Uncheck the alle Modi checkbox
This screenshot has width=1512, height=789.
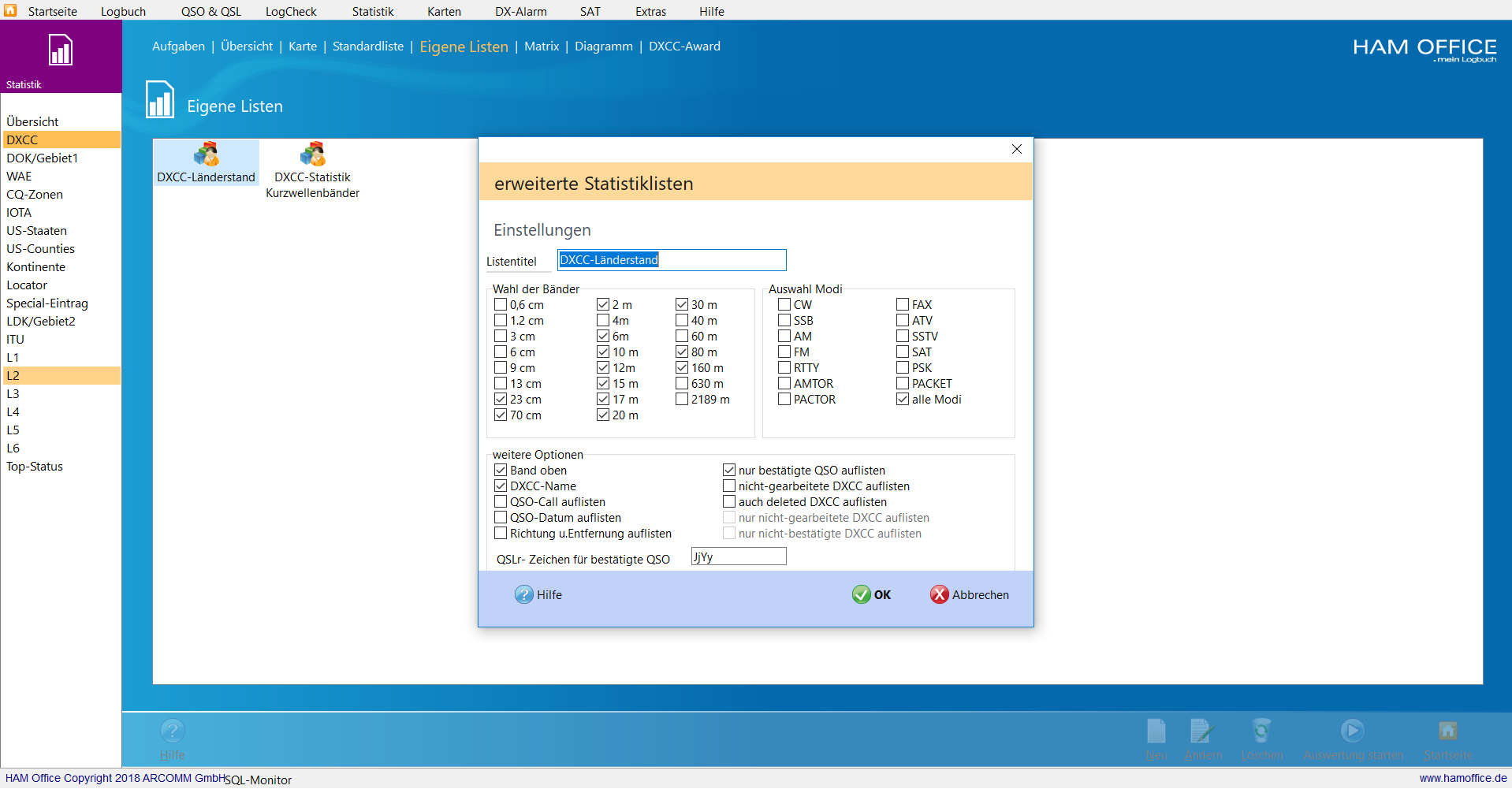(x=903, y=399)
